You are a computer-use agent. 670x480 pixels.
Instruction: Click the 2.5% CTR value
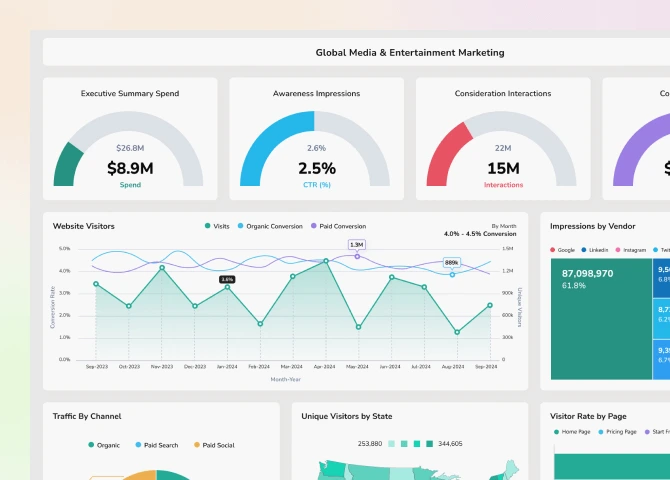click(317, 169)
